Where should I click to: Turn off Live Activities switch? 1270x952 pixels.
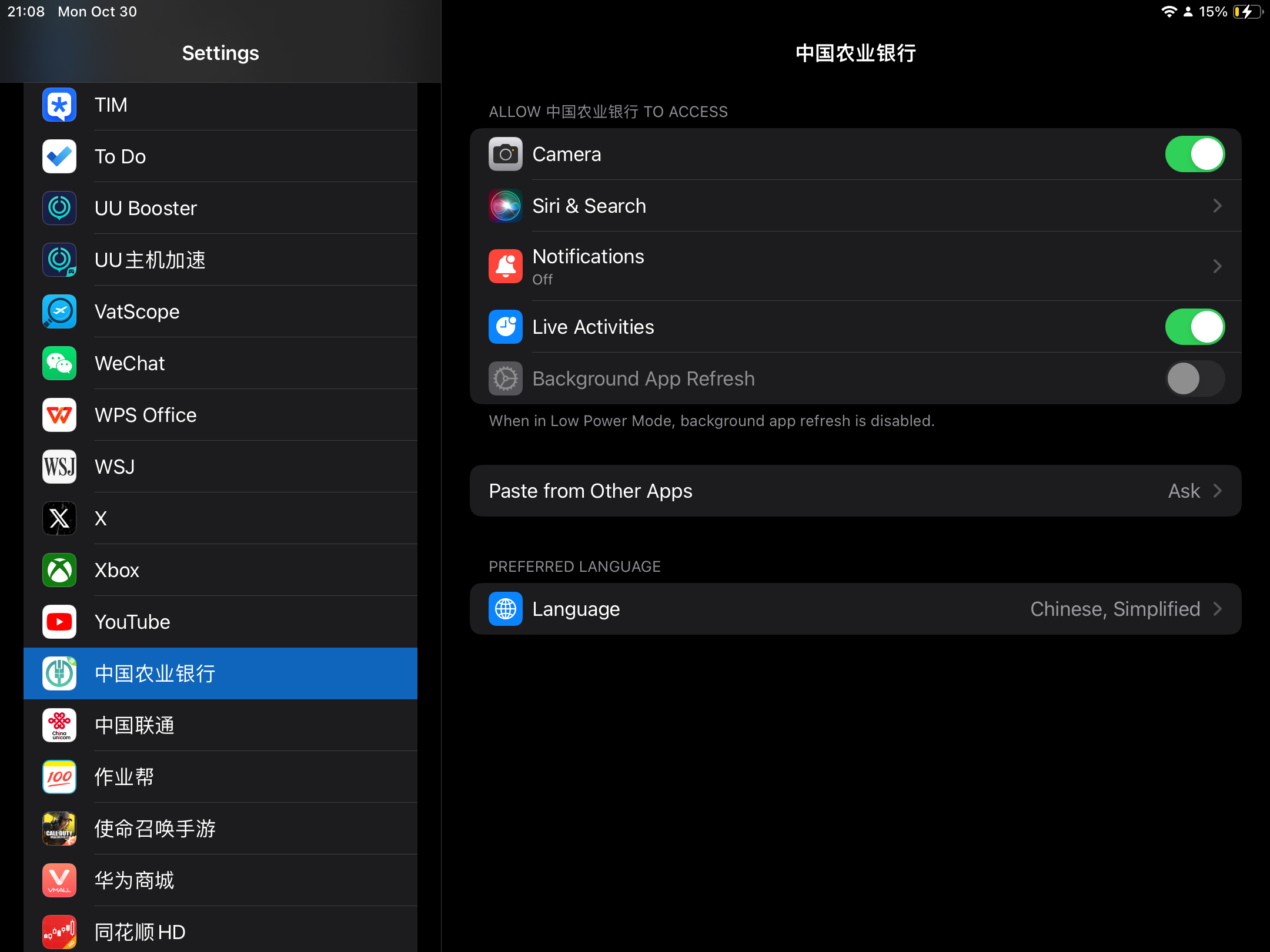[1194, 327]
